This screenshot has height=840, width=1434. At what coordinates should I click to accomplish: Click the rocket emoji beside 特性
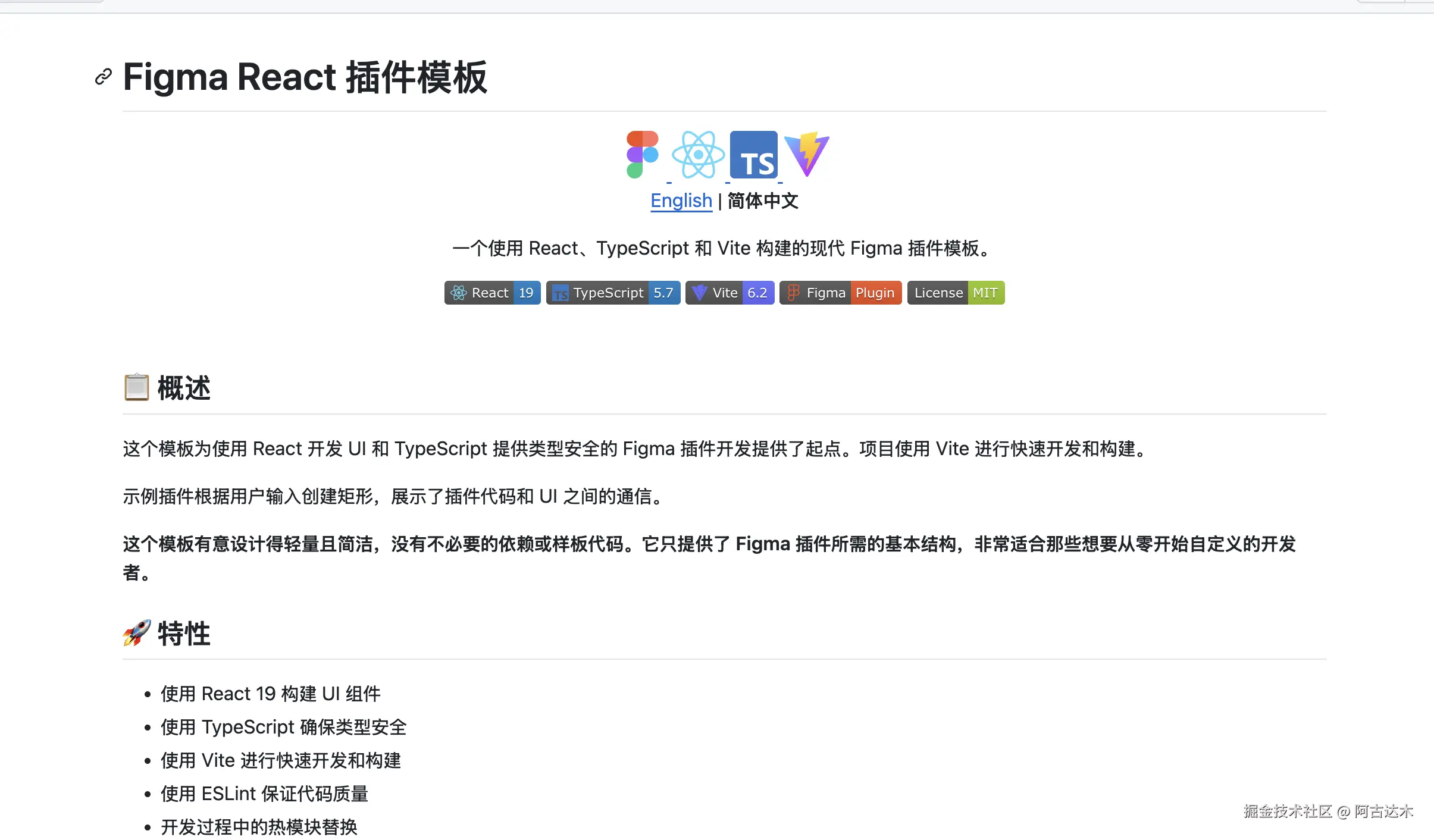coord(136,633)
